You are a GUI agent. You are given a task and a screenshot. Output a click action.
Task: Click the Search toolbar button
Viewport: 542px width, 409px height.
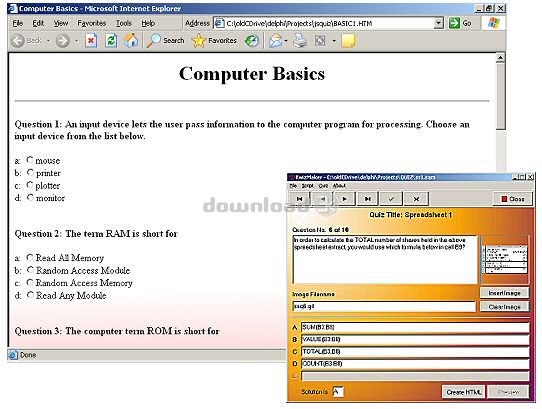pyautogui.click(x=166, y=41)
